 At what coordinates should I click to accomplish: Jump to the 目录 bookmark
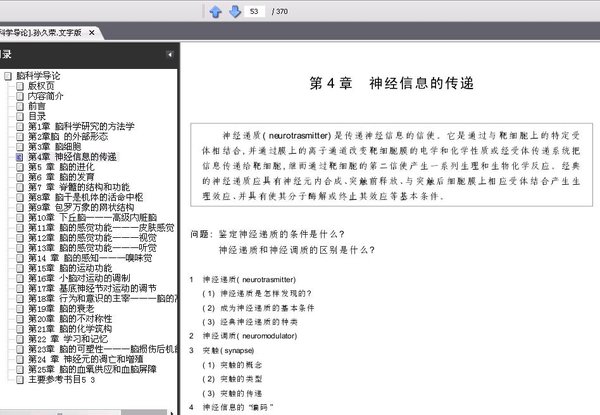coord(37,116)
